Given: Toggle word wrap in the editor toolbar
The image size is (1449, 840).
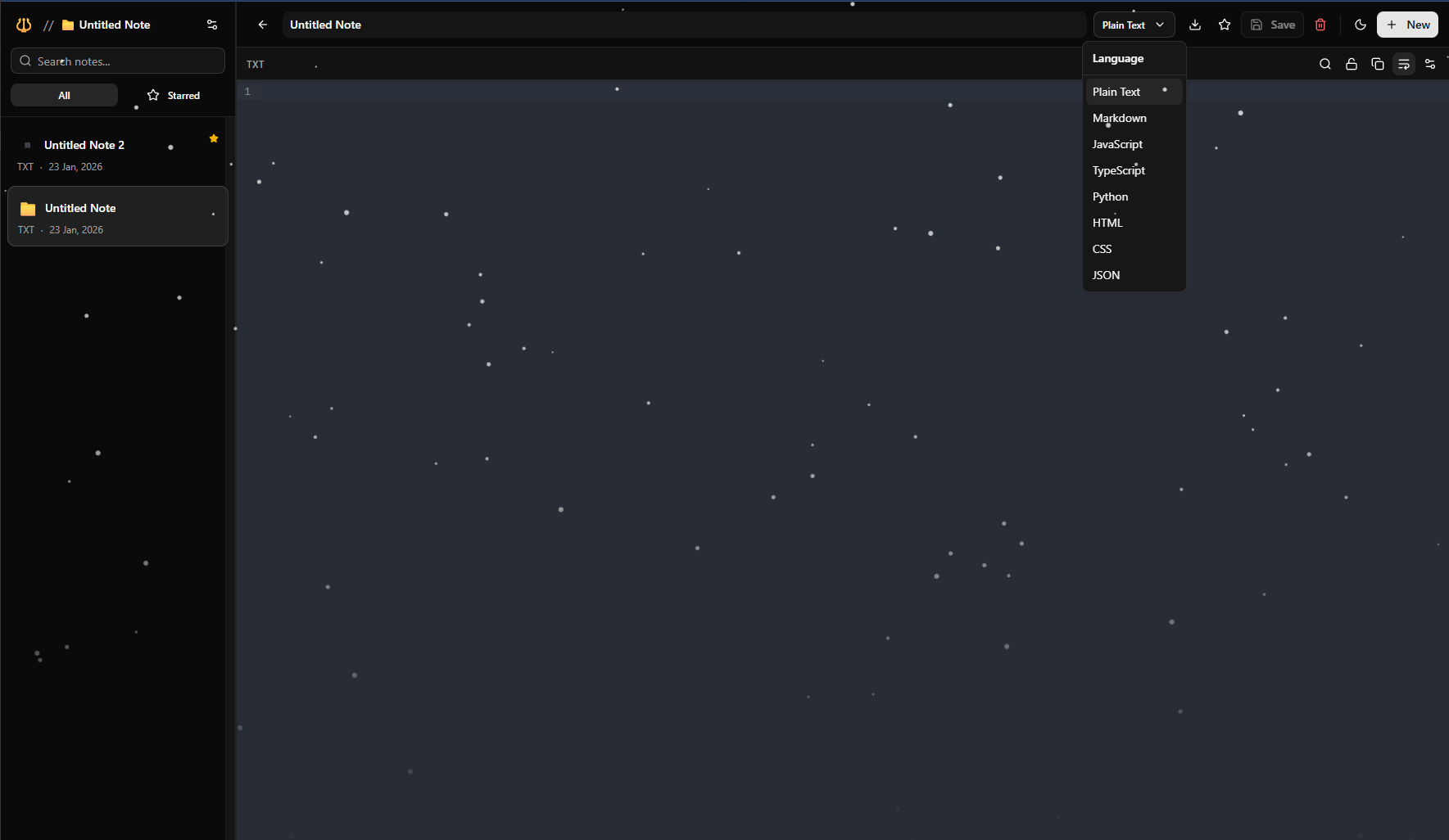Looking at the screenshot, I should pos(1404,64).
